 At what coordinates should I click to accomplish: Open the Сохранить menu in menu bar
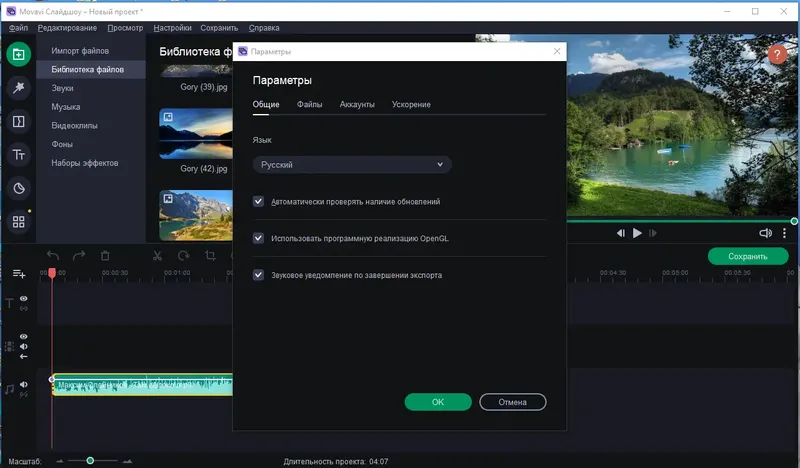(219, 28)
